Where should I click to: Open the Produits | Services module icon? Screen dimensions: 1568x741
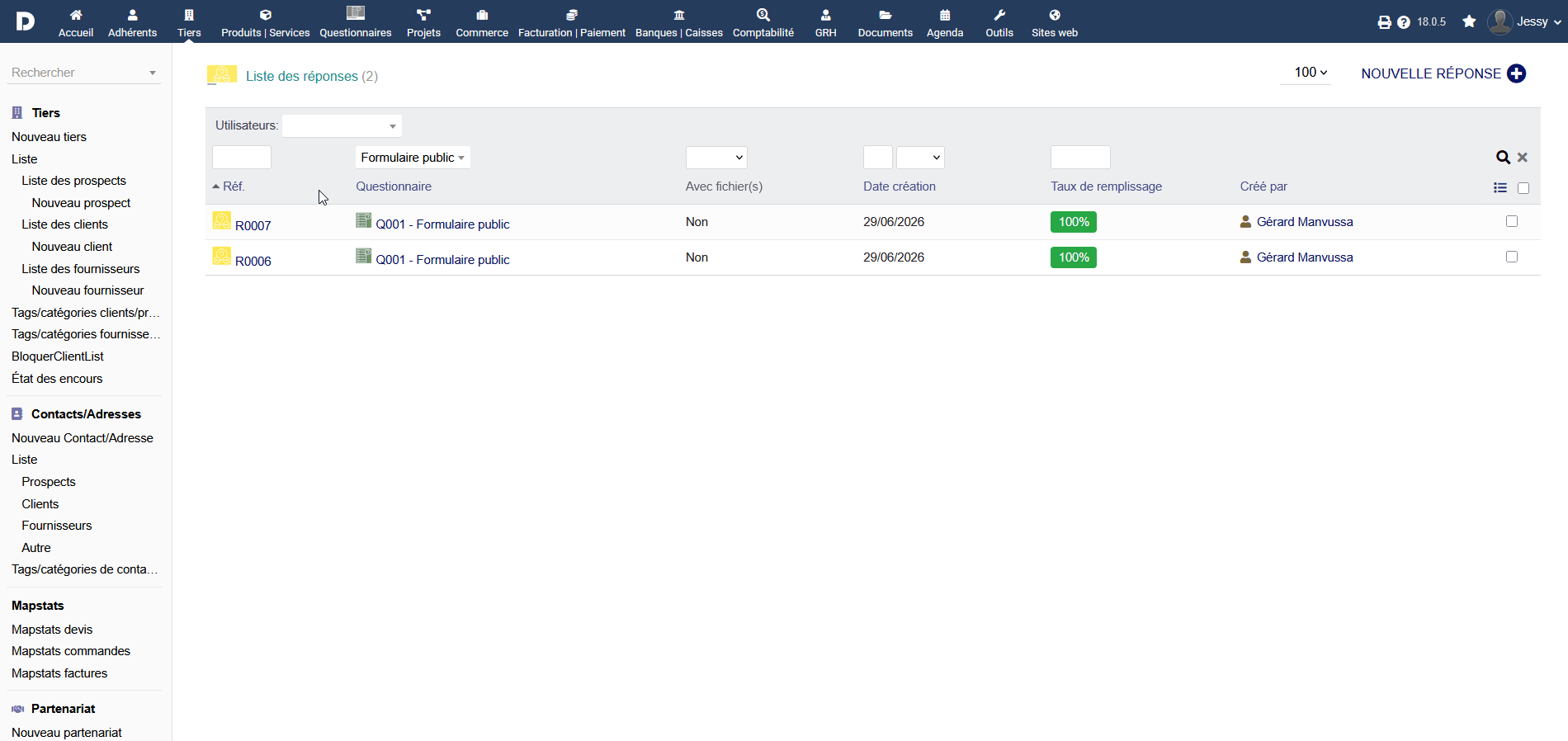pyautogui.click(x=265, y=15)
